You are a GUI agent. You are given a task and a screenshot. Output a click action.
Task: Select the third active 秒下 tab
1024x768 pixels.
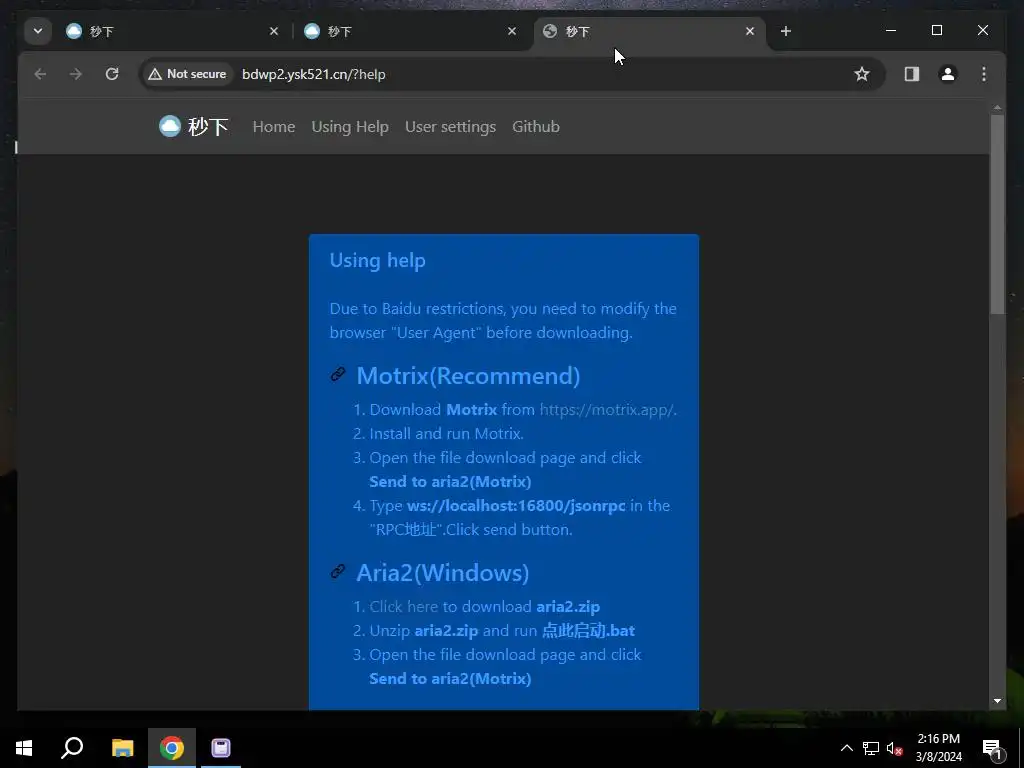647,31
